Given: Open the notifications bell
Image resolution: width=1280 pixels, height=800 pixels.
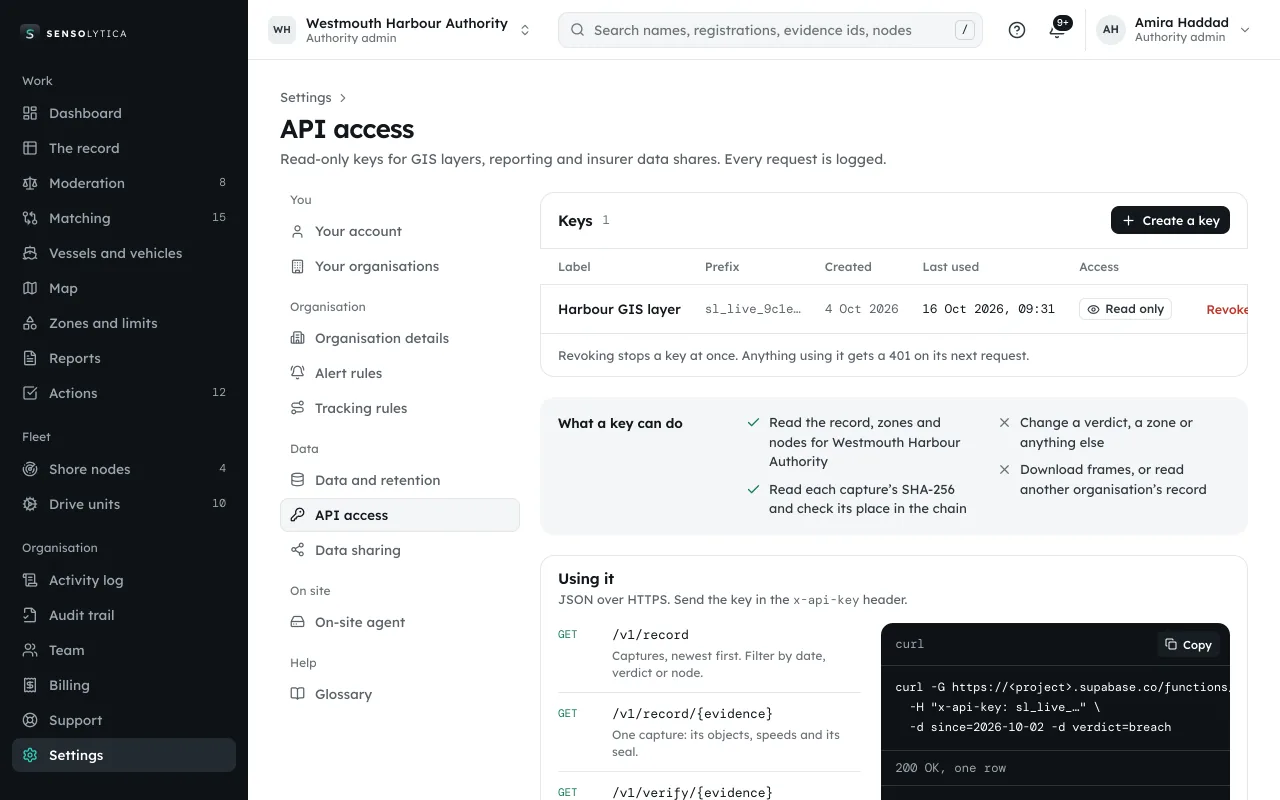Looking at the screenshot, I should click(x=1057, y=30).
